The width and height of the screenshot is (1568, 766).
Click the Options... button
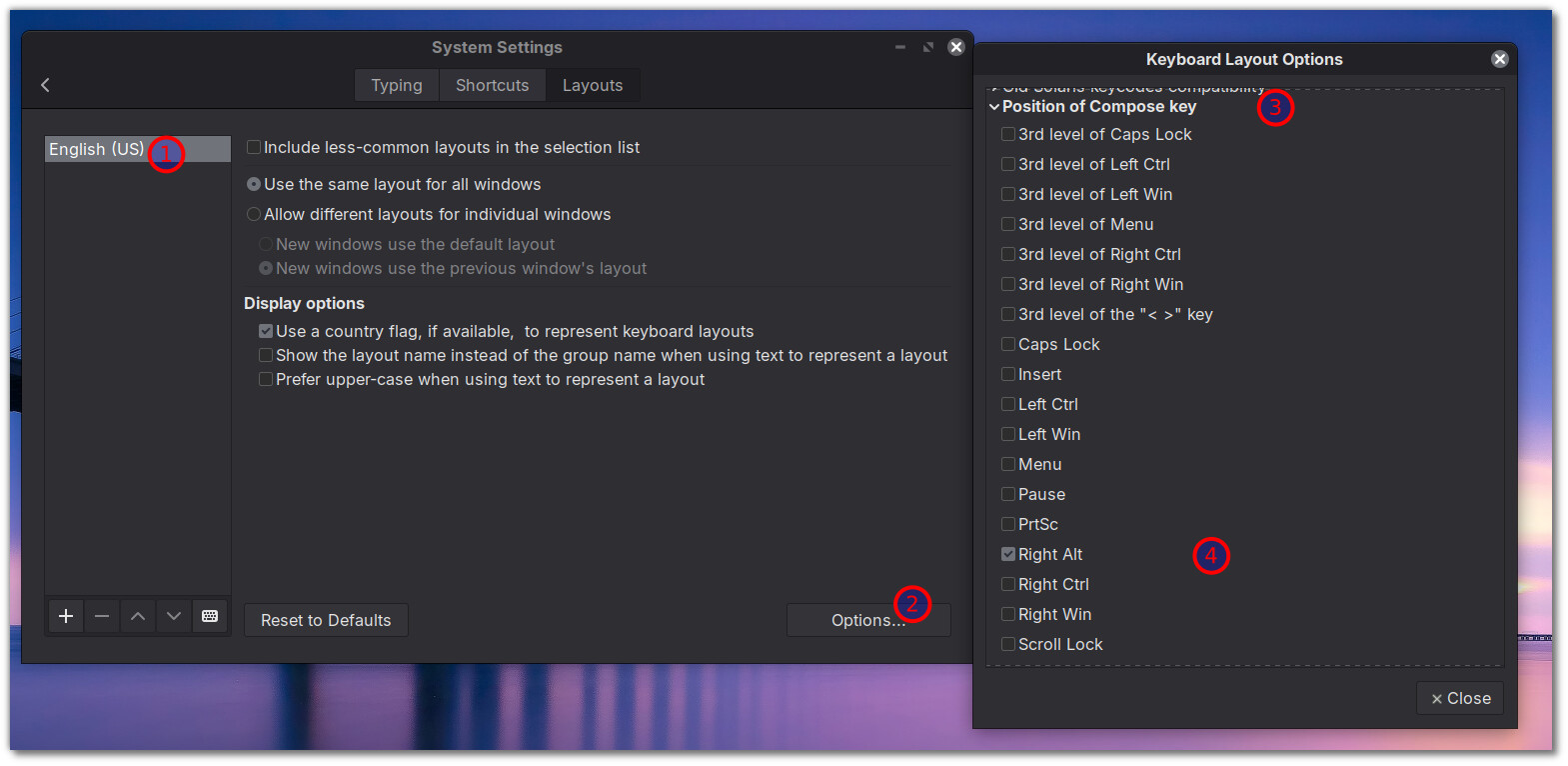pyautogui.click(x=867, y=620)
